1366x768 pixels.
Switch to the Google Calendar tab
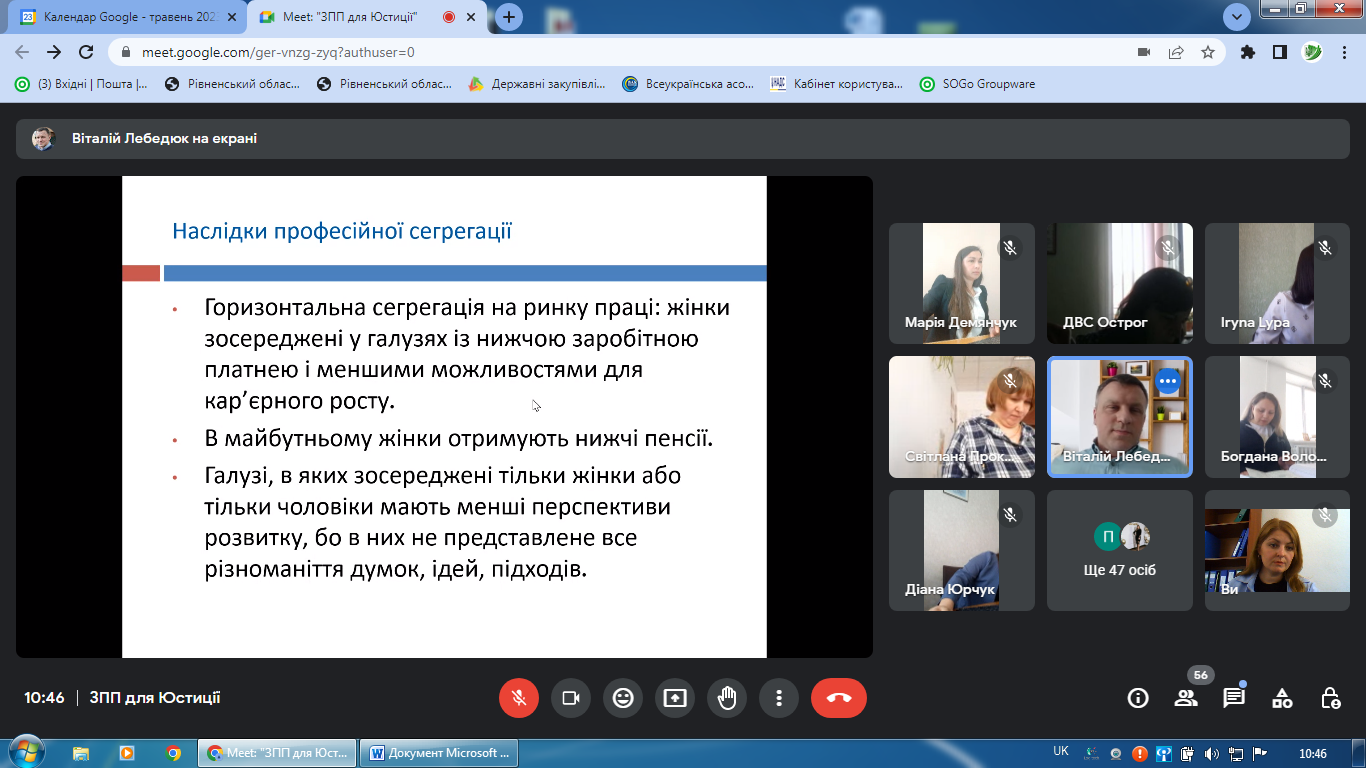pyautogui.click(x=125, y=17)
